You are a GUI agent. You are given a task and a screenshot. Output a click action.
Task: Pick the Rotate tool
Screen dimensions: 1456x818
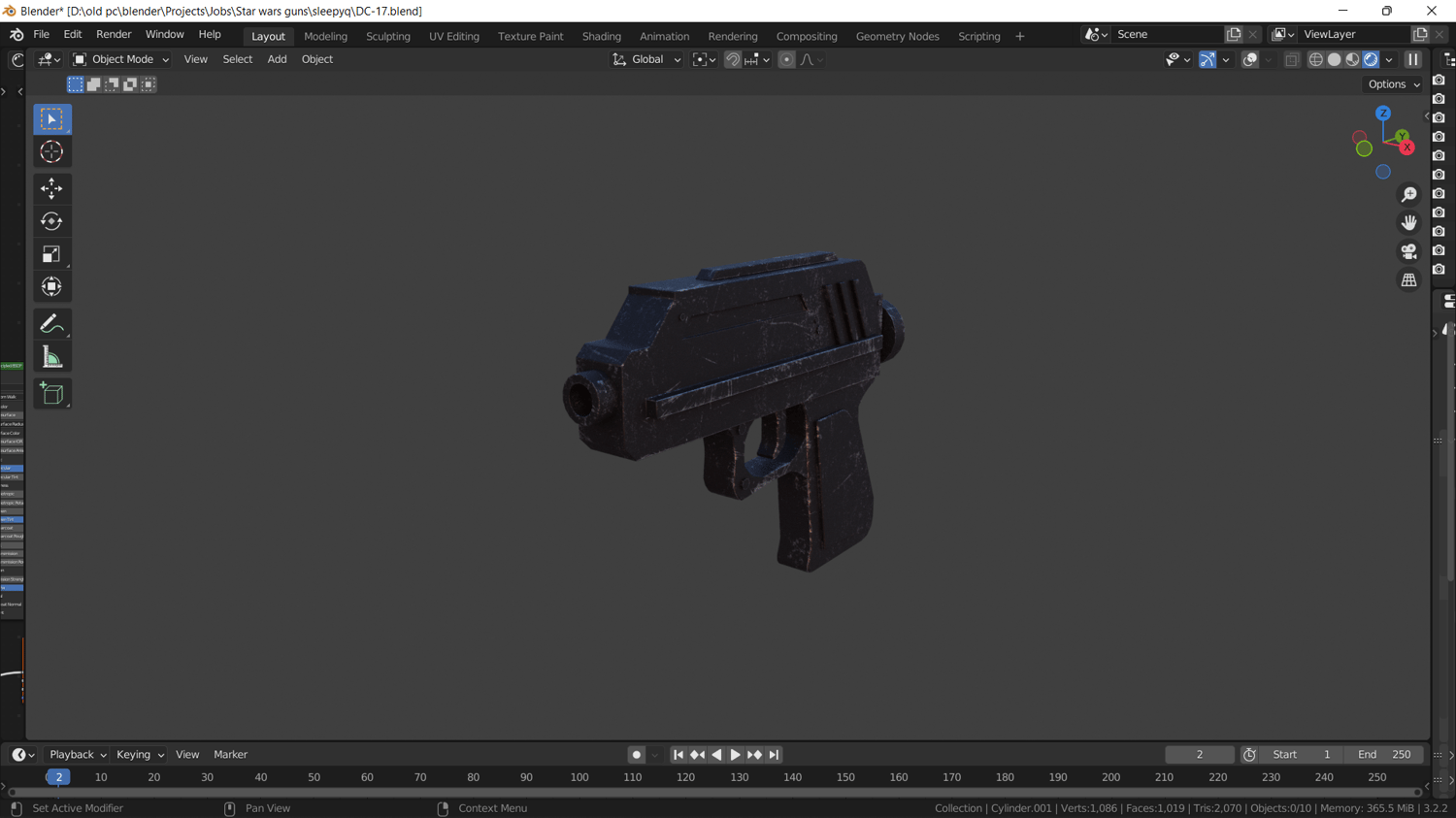pyautogui.click(x=52, y=221)
